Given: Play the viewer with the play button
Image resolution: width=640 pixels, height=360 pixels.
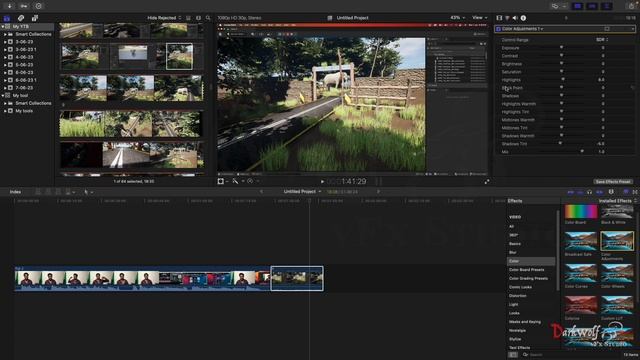Looking at the screenshot, I should tap(322, 182).
